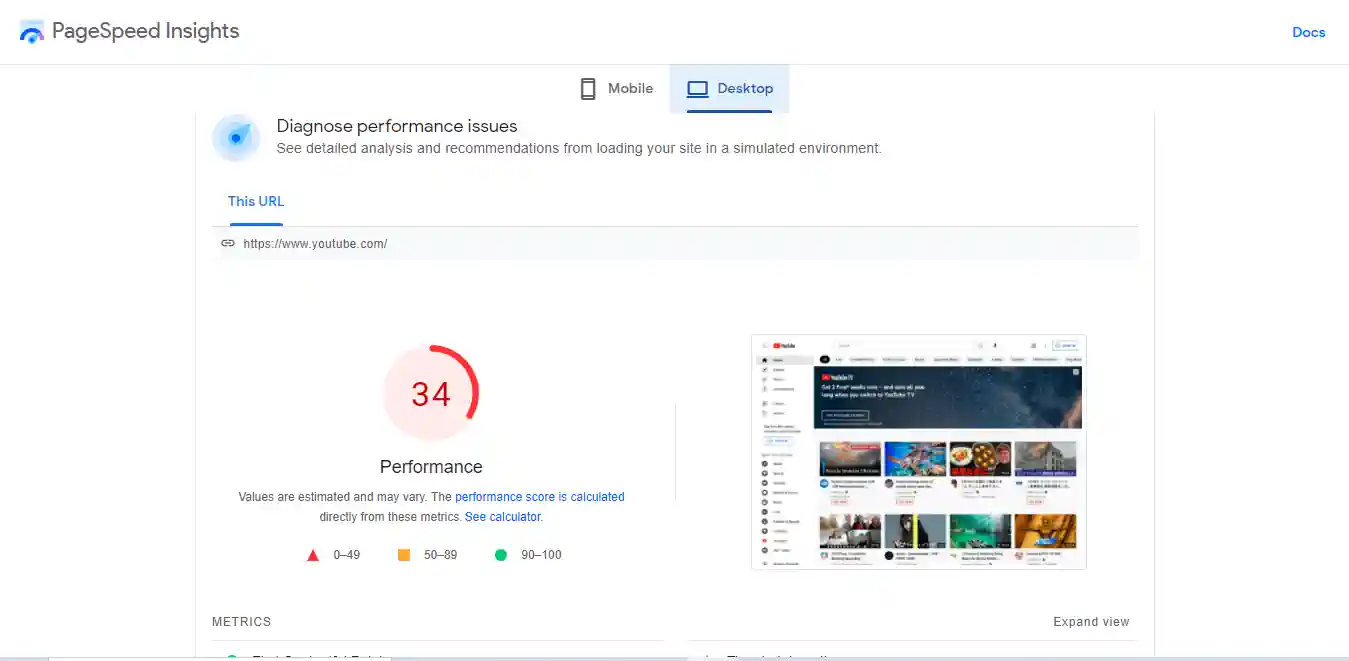Click the YouTube page screenshot preview
The width and height of the screenshot is (1349, 661).
click(918, 452)
